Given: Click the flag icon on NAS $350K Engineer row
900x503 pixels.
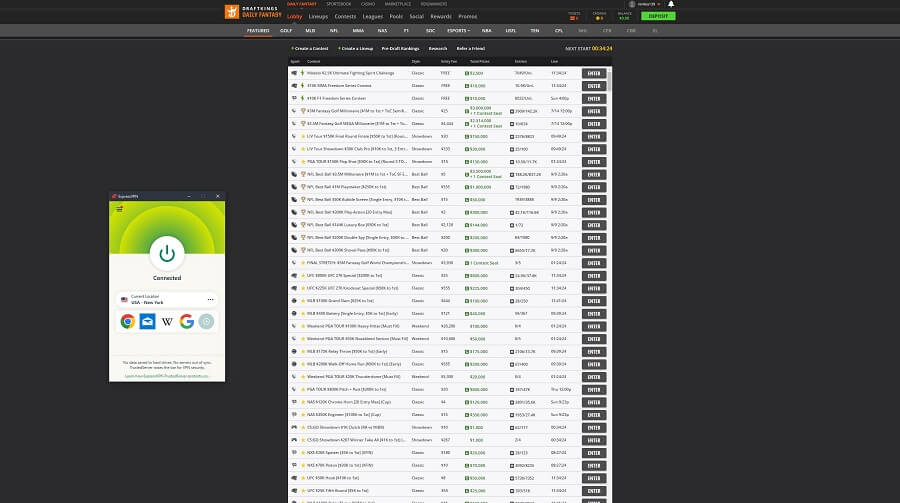Looking at the screenshot, I should [294, 415].
